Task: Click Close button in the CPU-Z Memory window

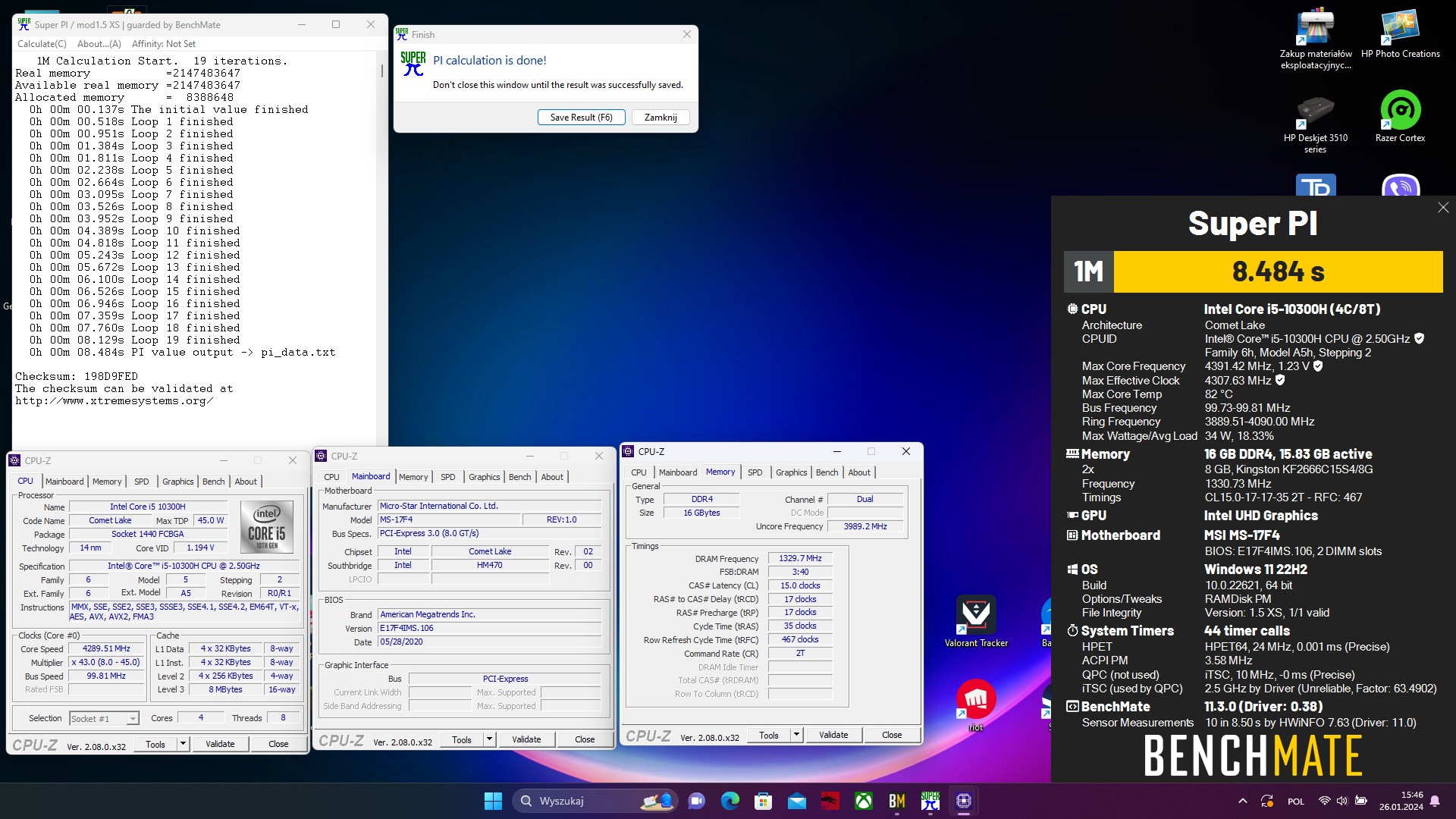Action: pyautogui.click(x=892, y=735)
